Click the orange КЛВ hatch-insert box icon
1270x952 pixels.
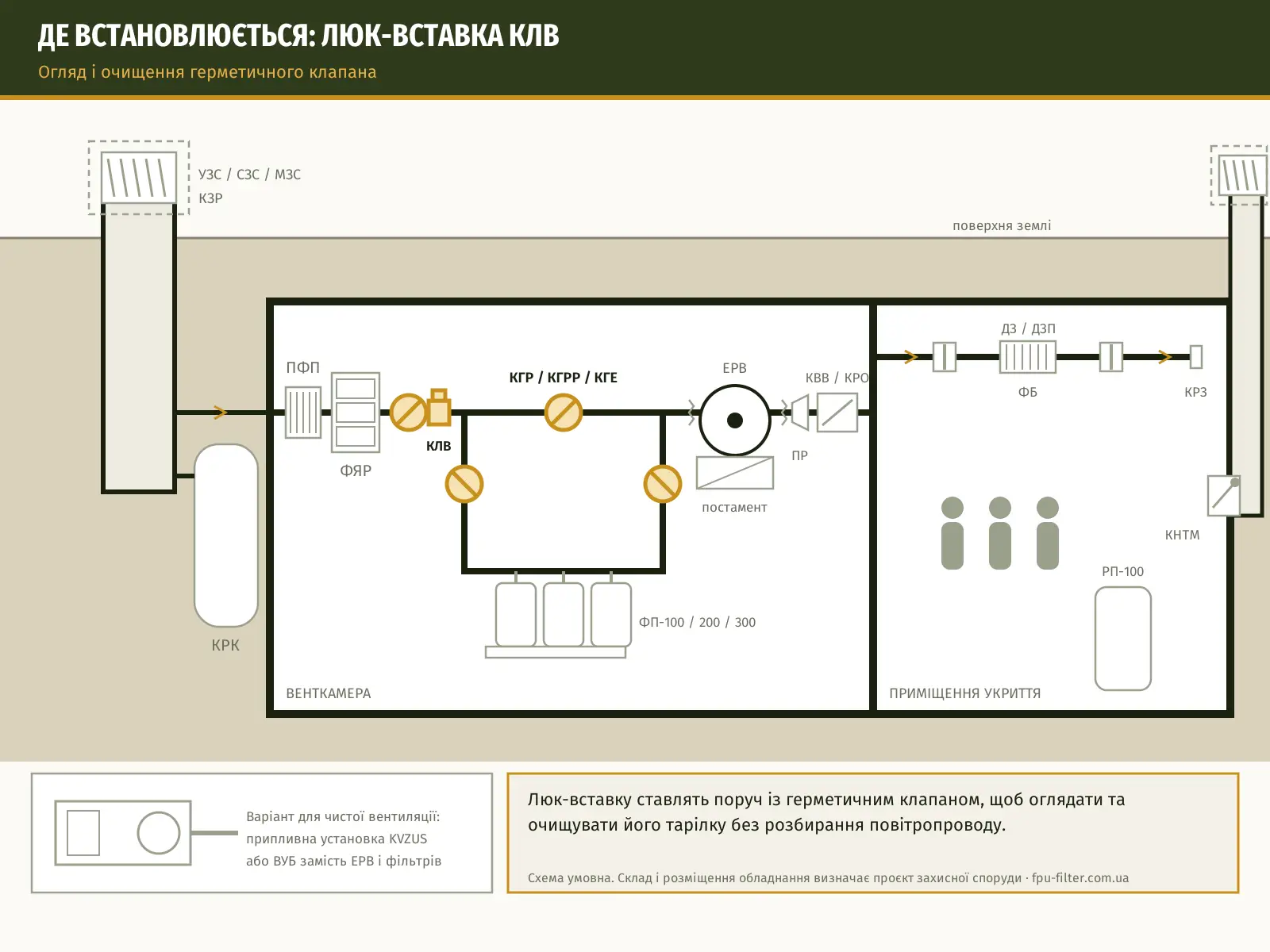pos(439,407)
